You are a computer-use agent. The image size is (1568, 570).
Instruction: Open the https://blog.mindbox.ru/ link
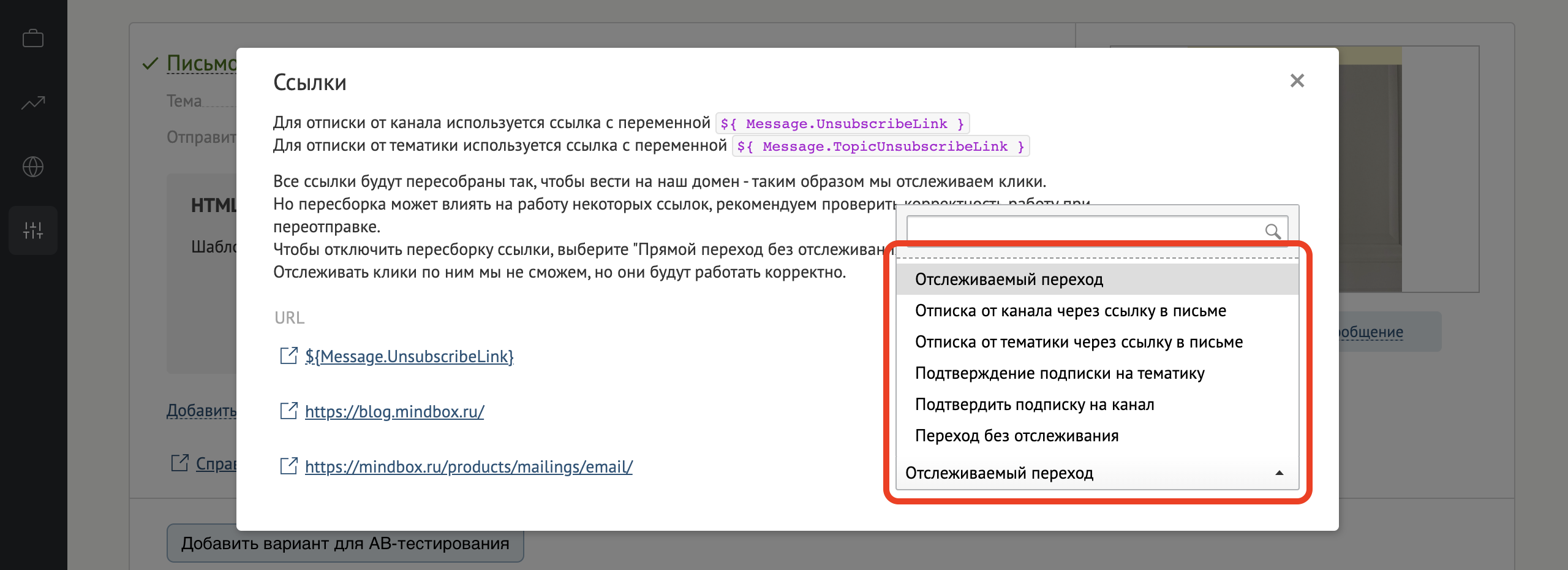click(394, 412)
